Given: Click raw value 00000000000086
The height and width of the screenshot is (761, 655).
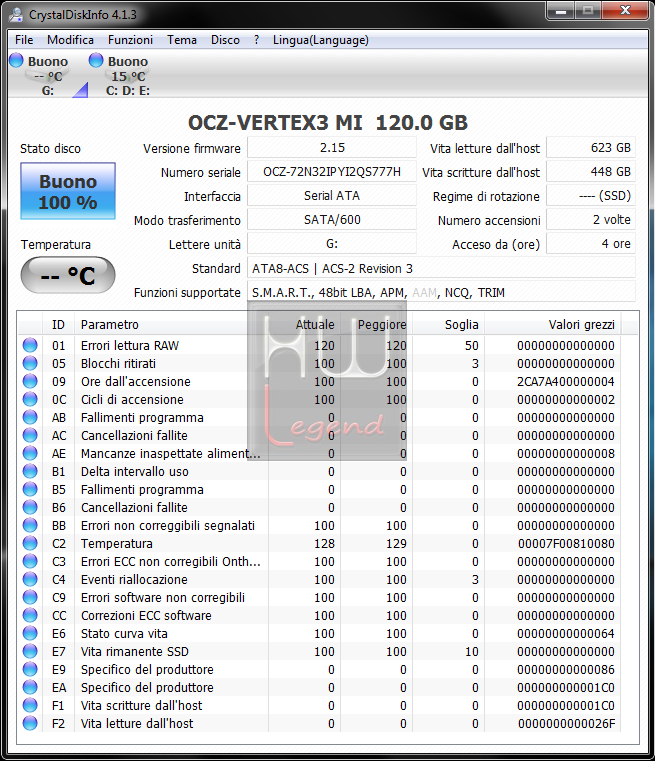Looking at the screenshot, I should pos(566,669).
